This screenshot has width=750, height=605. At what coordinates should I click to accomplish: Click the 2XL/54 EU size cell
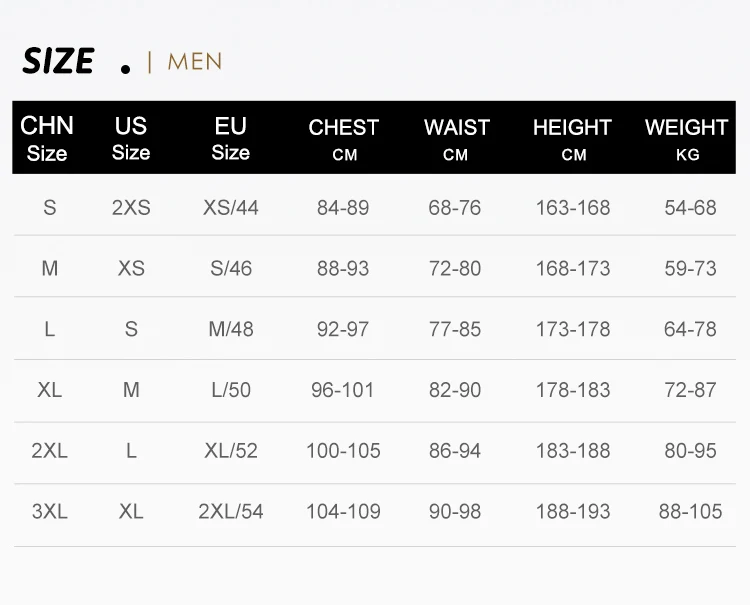231,511
